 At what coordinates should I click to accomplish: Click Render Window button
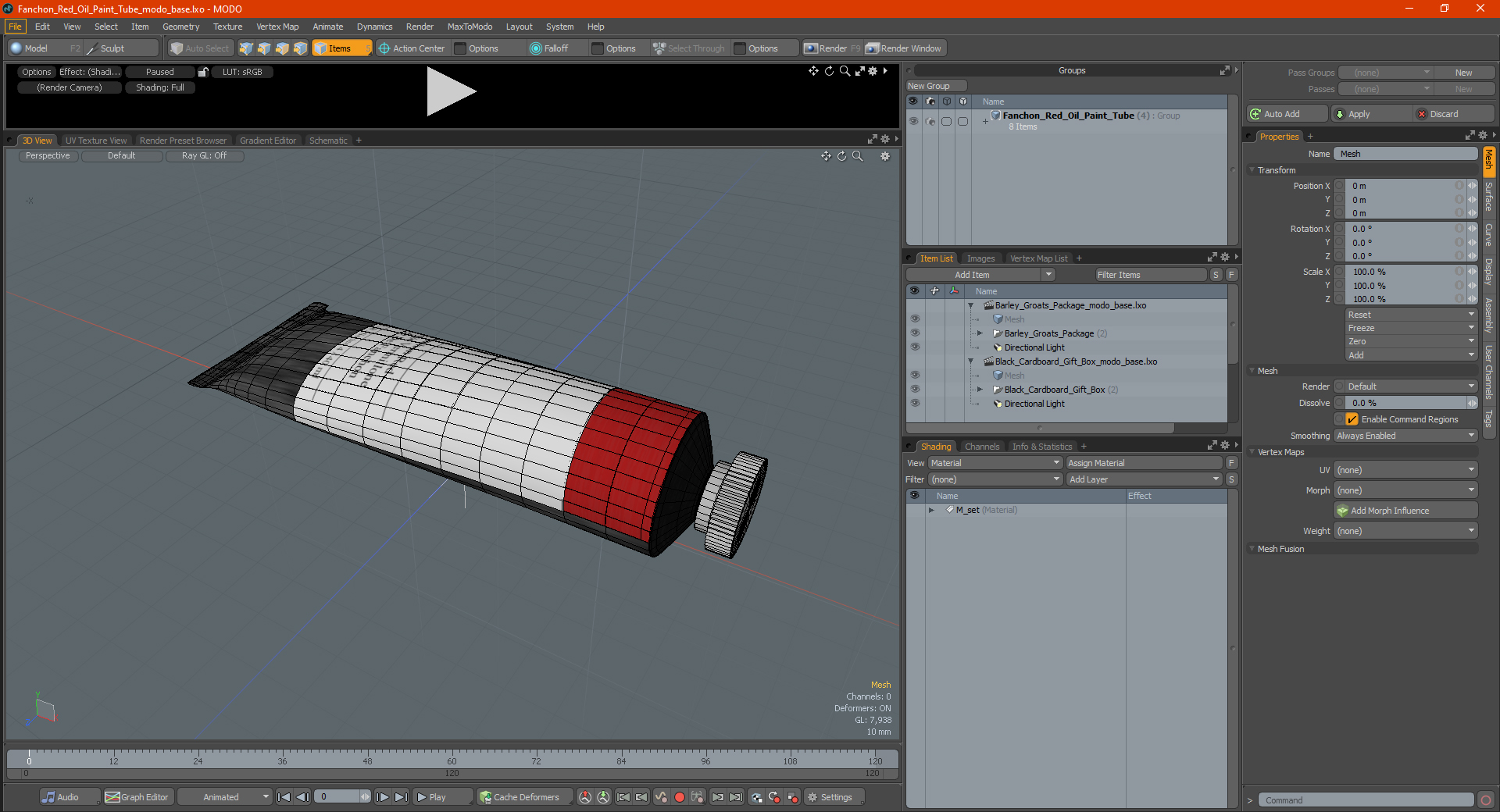pos(905,48)
